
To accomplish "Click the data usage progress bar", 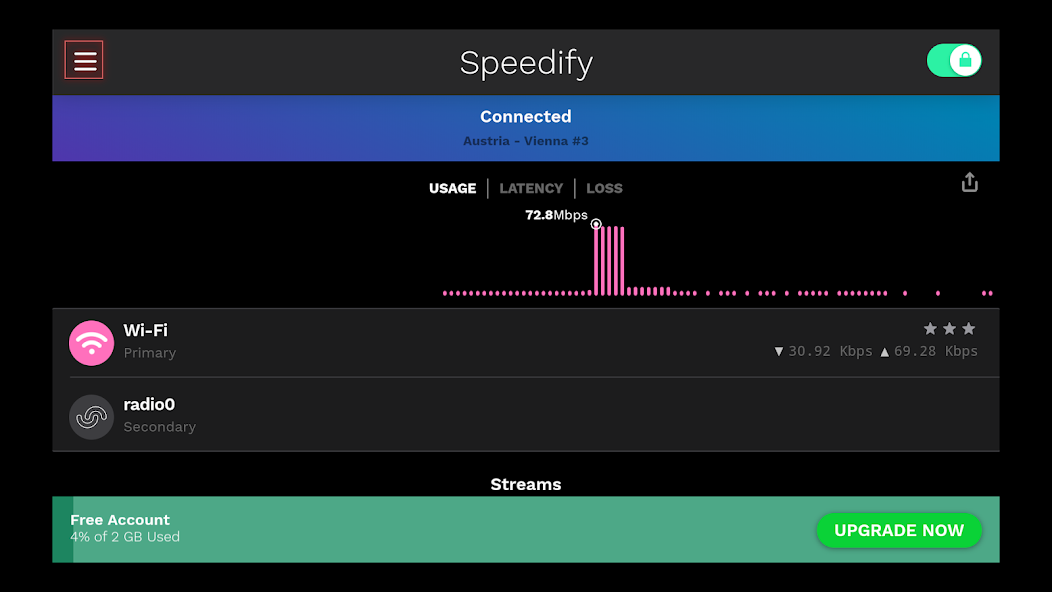I will coord(60,530).
